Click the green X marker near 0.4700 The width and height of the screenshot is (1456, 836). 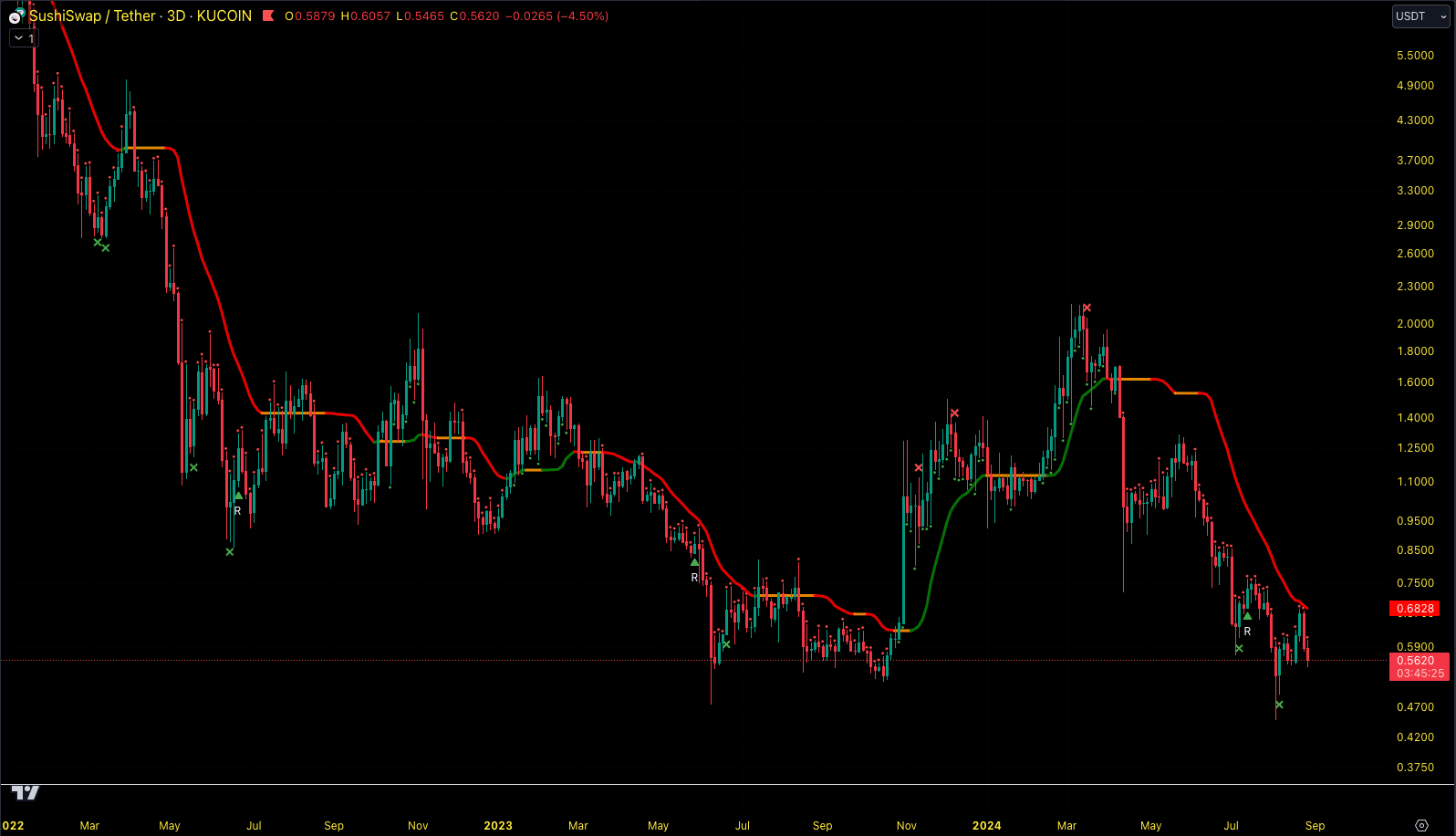1279,705
